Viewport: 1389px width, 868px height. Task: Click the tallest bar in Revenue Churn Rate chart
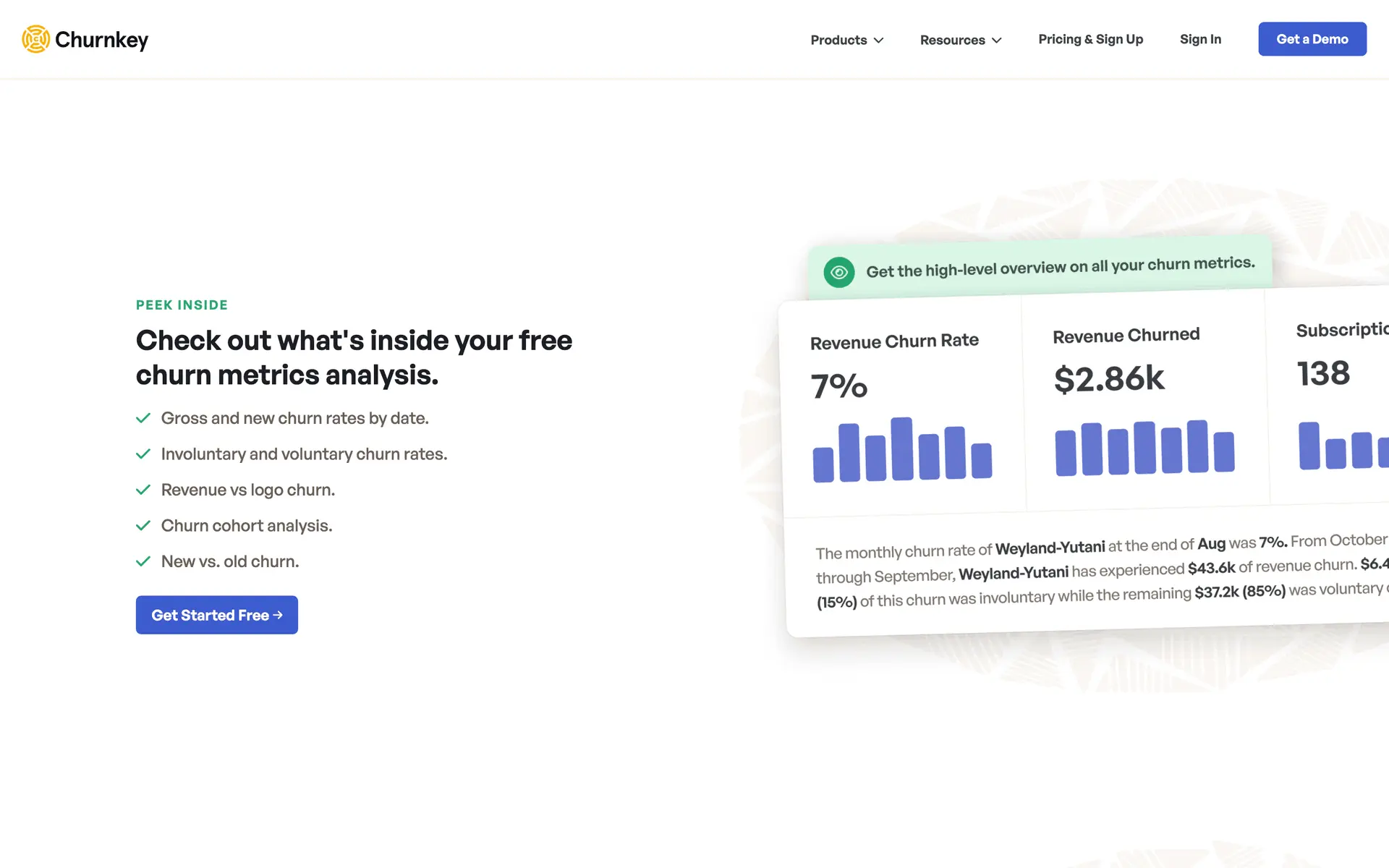tap(901, 448)
